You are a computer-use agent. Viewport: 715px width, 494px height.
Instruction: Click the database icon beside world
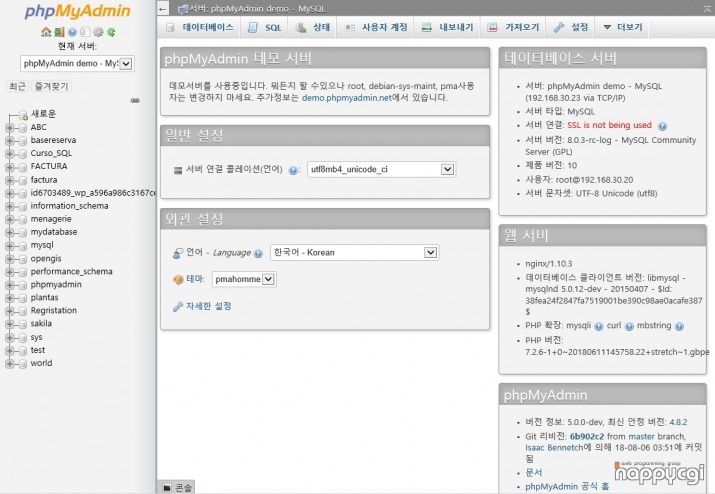pyautogui.click(x=23, y=364)
